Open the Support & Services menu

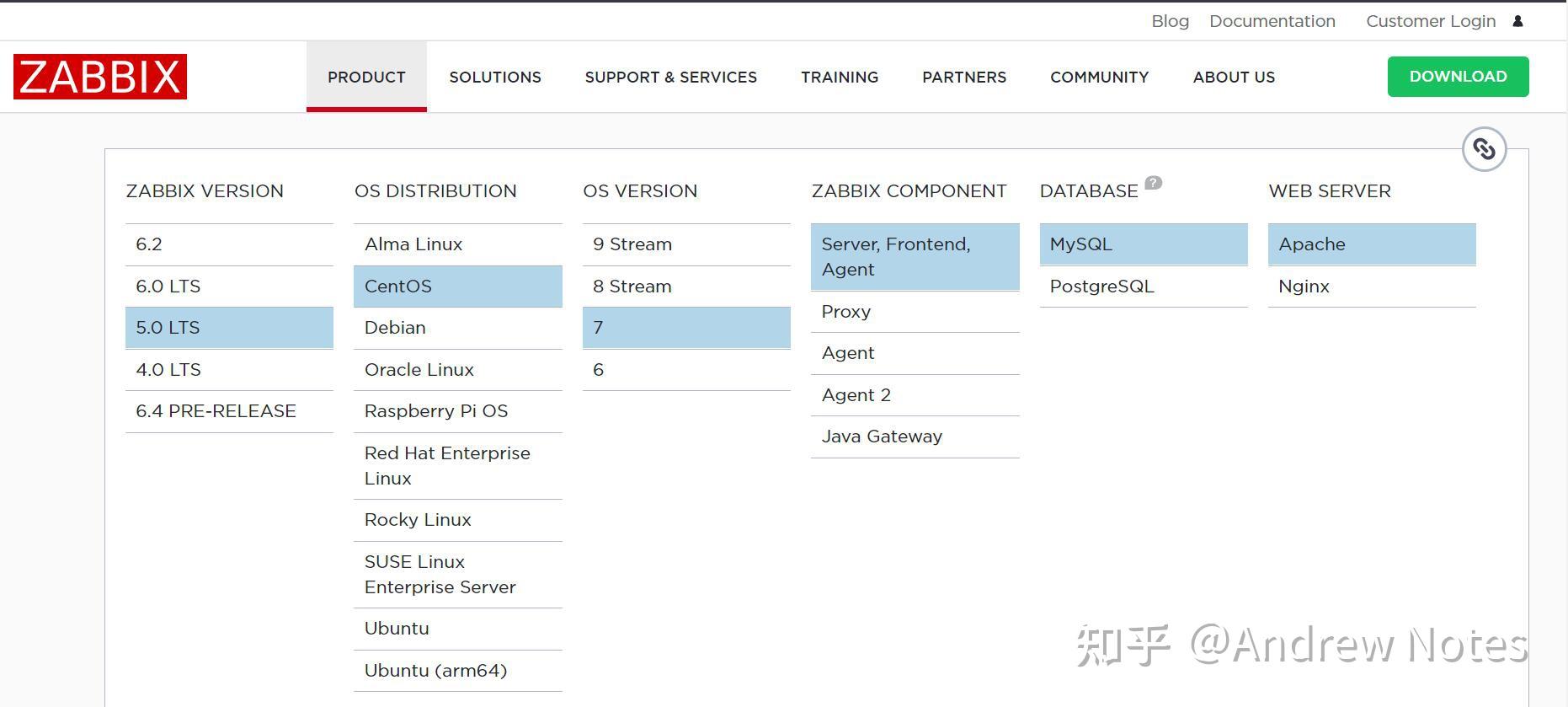coord(670,77)
